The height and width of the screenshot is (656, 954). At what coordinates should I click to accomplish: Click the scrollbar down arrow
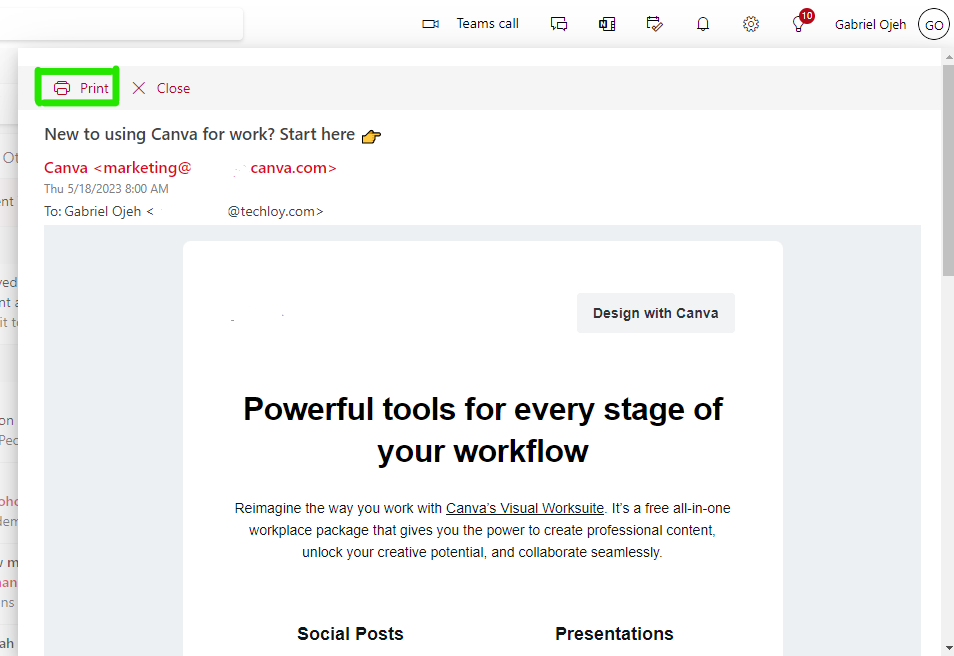pos(948,649)
